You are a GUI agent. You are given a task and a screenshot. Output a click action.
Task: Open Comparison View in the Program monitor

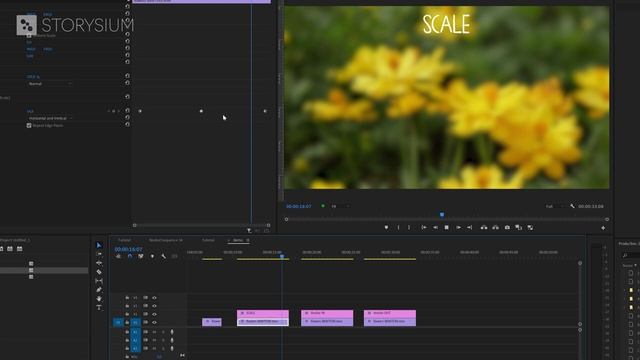click(518, 227)
